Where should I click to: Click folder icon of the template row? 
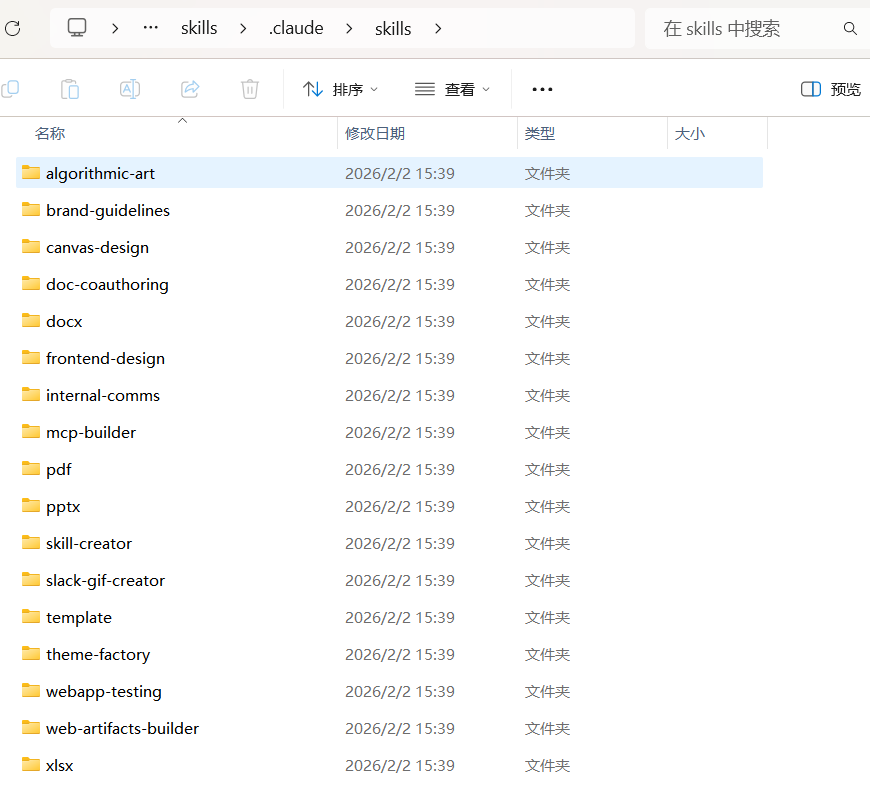point(31,616)
